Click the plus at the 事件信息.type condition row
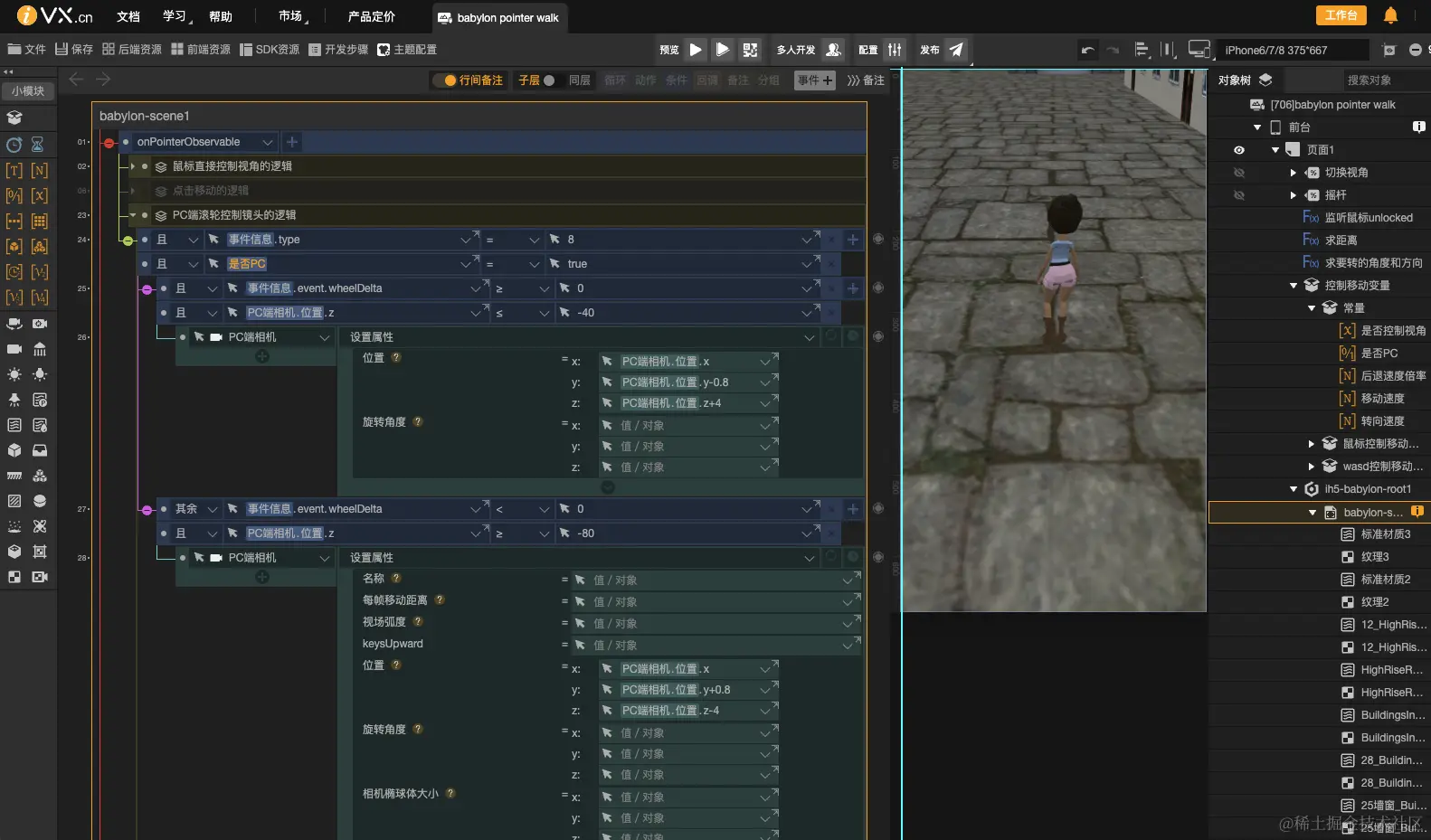Image resolution: width=1431 pixels, height=840 pixels. (x=853, y=240)
